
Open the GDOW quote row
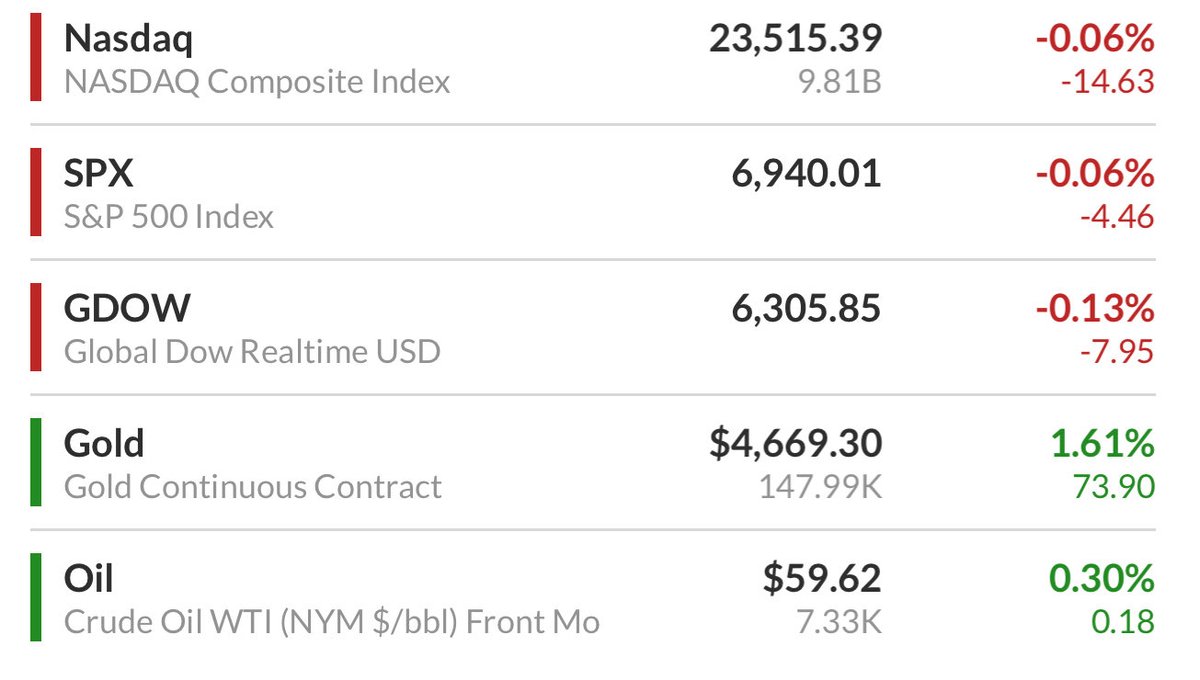pos(593,327)
